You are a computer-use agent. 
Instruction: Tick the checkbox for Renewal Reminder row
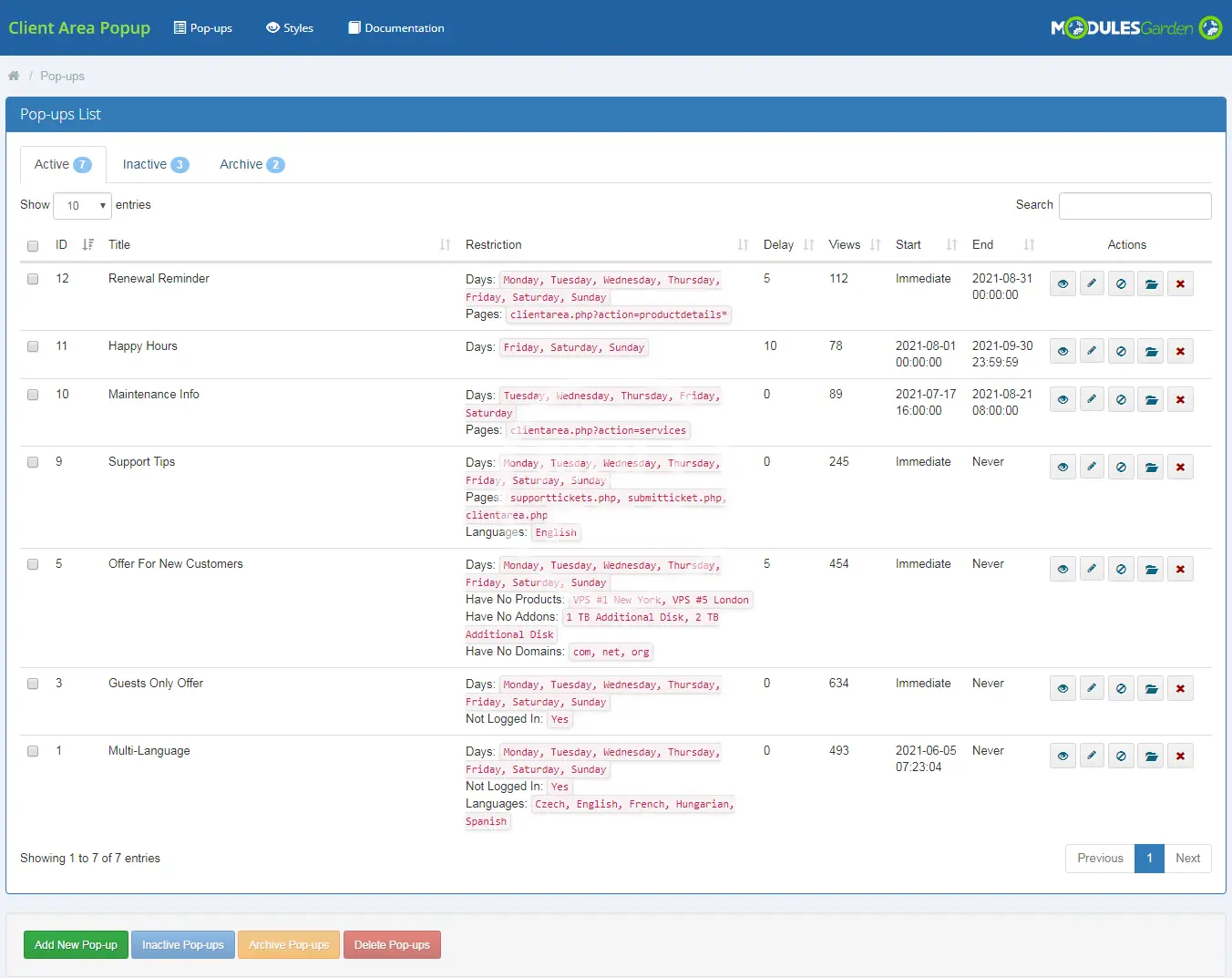point(33,279)
